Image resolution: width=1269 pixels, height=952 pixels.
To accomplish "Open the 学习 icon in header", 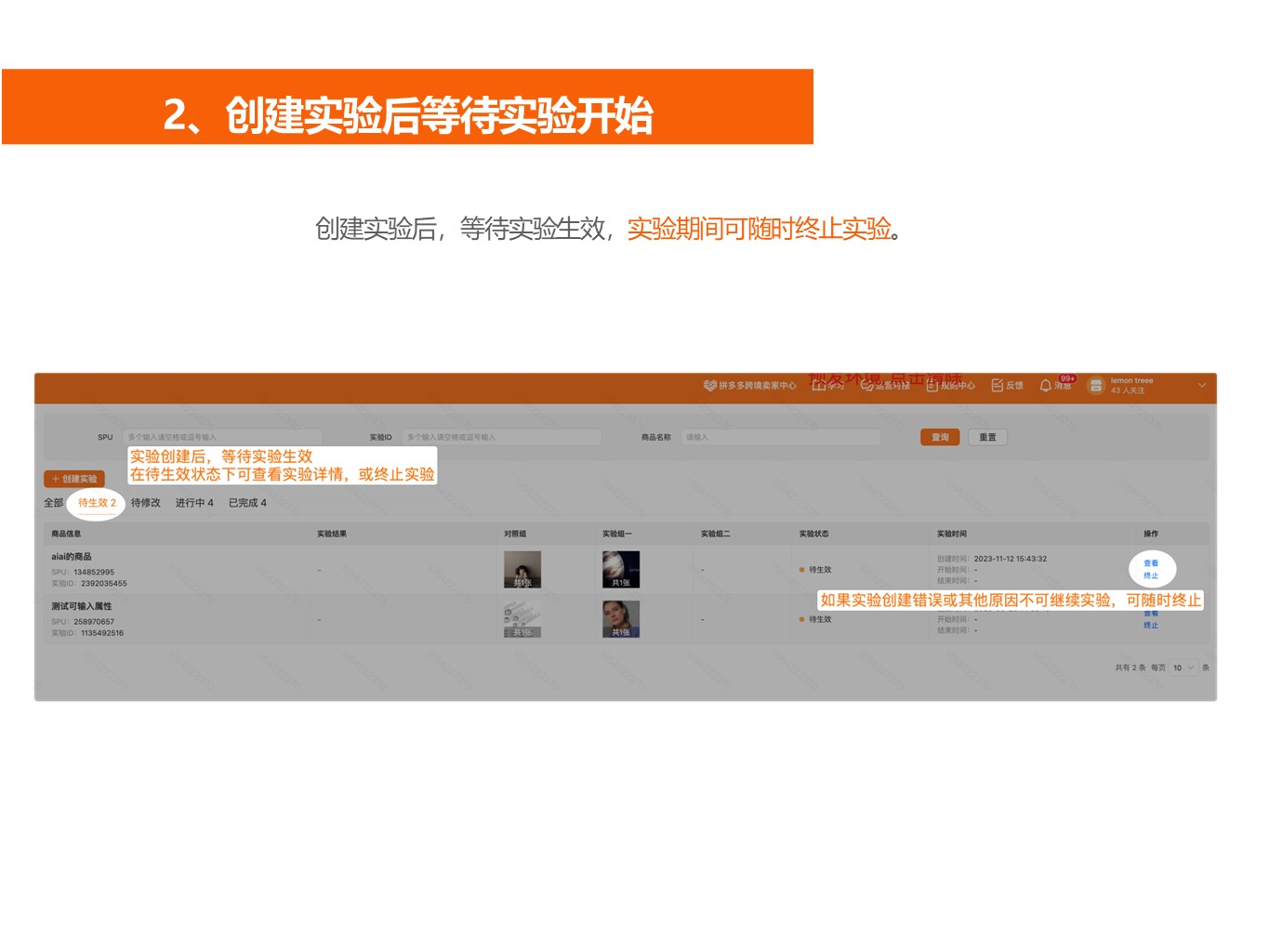I will coord(819,385).
